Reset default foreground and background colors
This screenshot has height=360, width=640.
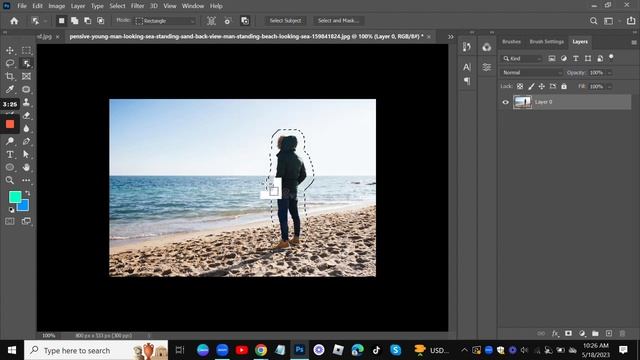pos(11,210)
